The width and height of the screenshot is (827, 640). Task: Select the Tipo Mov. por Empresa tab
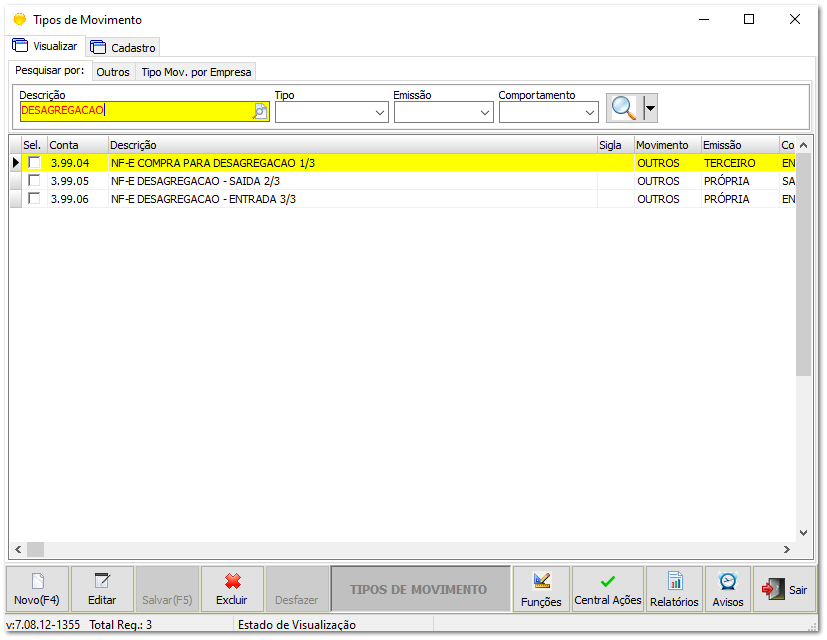[195, 71]
